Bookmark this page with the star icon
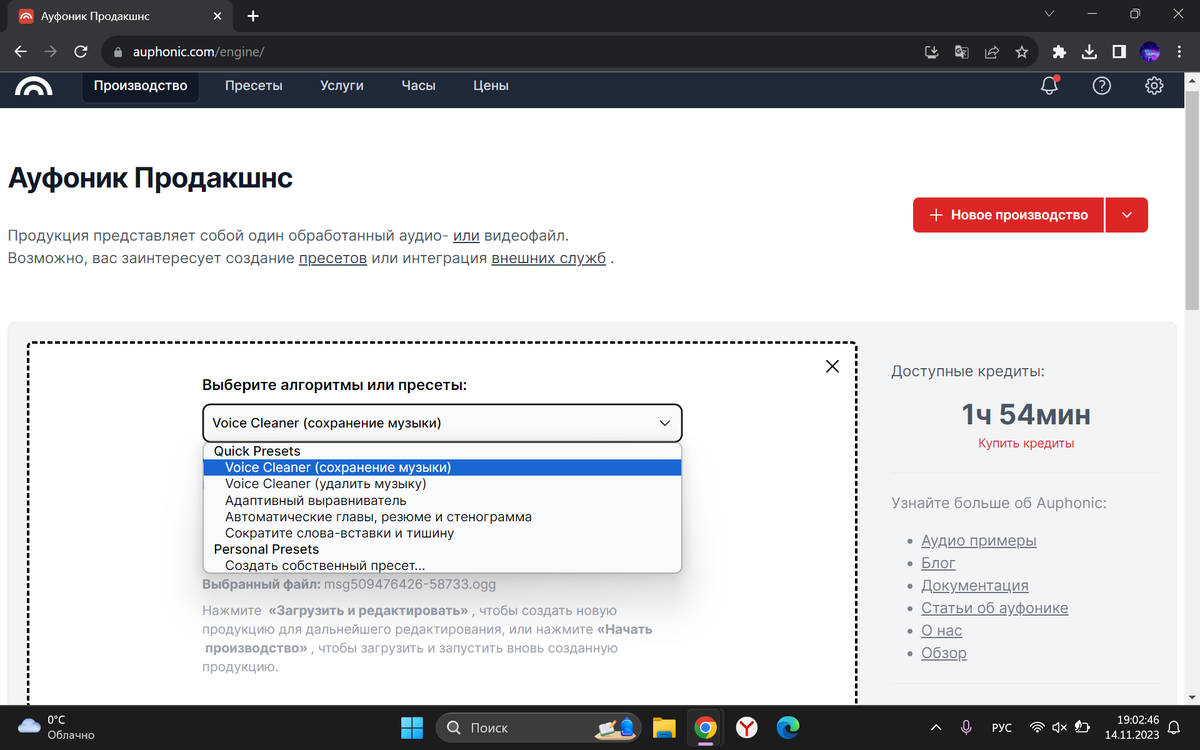 click(x=1021, y=51)
